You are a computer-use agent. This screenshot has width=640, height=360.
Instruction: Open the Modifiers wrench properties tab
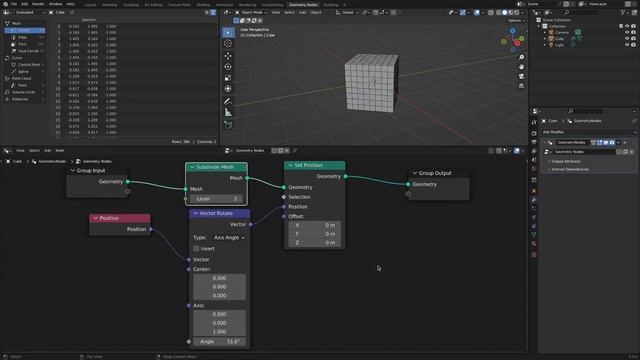coord(534,200)
